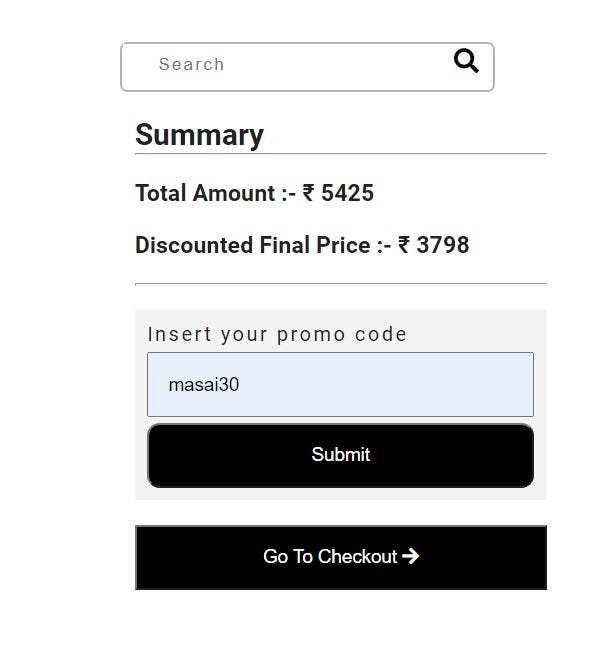Screen dimensions: 606x646
Task: Click the "Go To Checkout" button text
Action: point(330,557)
